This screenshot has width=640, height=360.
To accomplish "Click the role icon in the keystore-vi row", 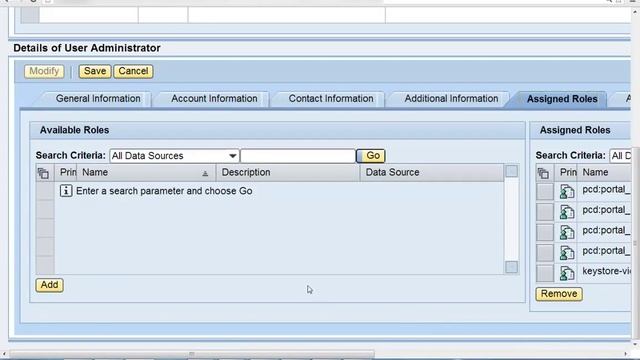I will click(567, 273).
